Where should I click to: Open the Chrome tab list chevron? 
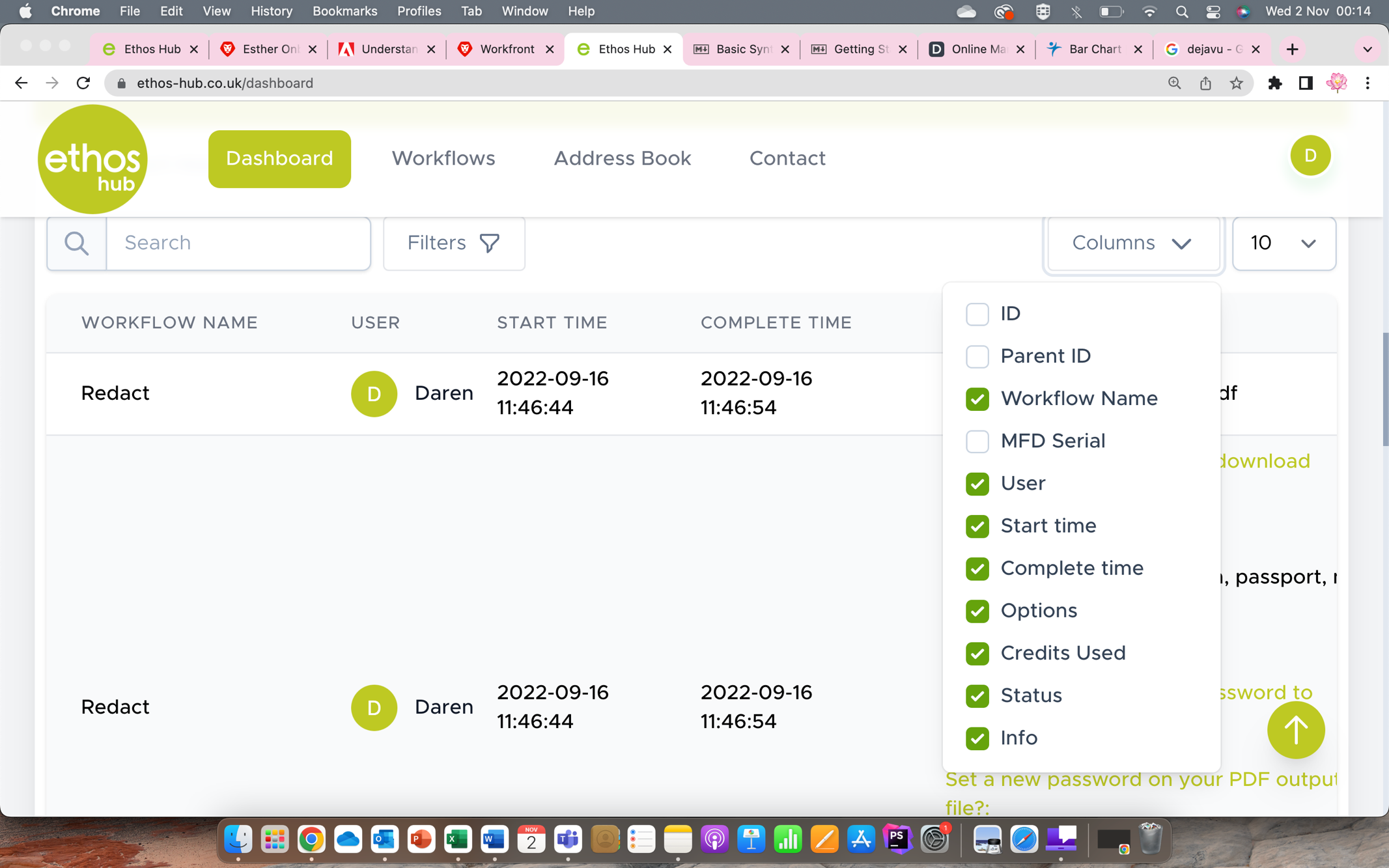pyautogui.click(x=1367, y=49)
